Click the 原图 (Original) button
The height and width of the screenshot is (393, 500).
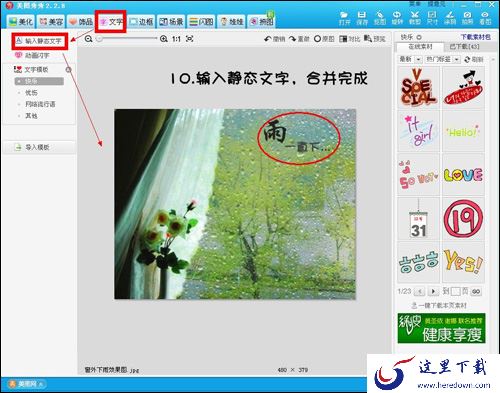coord(324,39)
